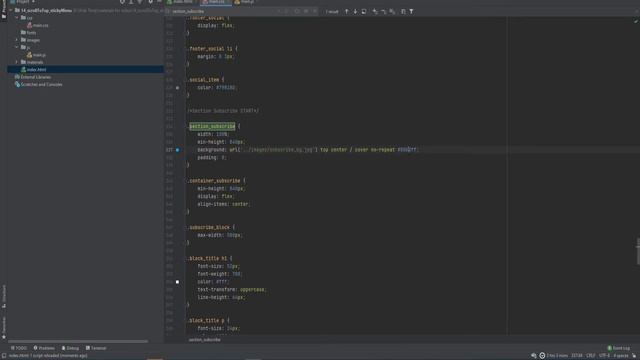Image resolution: width=640 pixels, height=360 pixels.
Task: Add selection for next occurrence
Action: point(375,11)
